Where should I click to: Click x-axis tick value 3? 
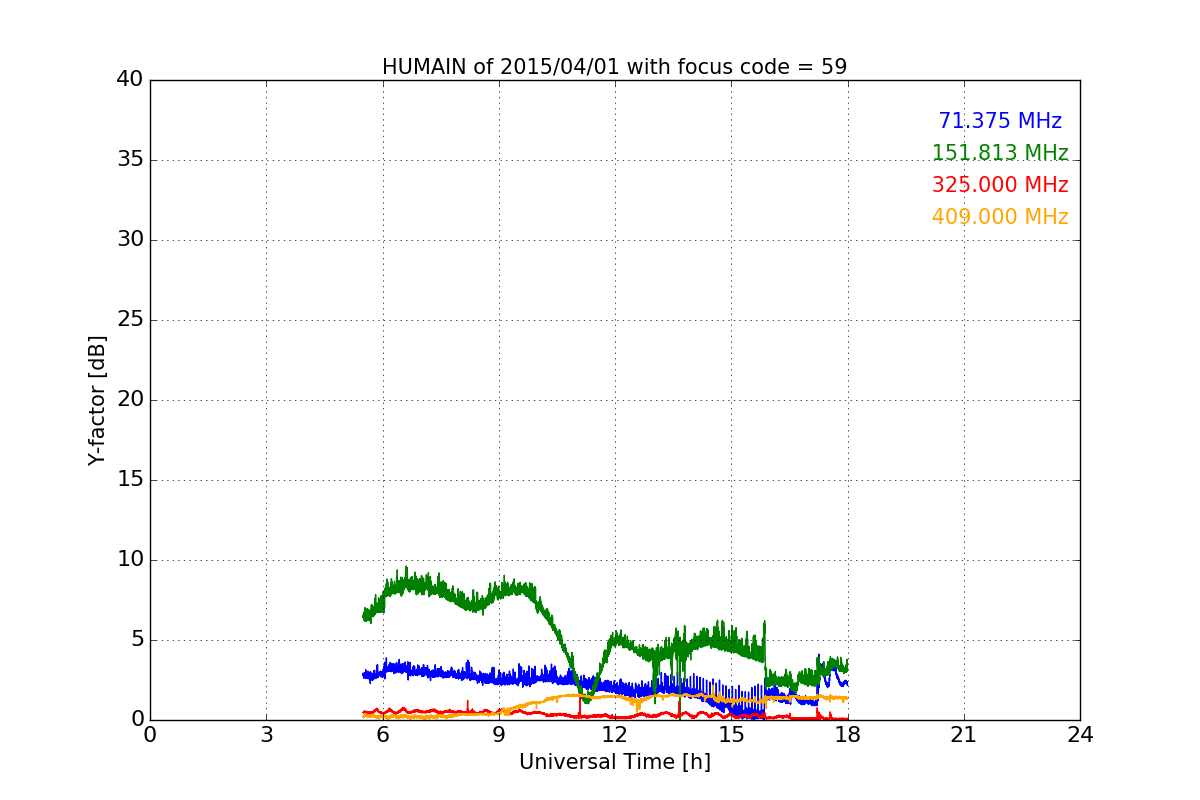[266, 735]
